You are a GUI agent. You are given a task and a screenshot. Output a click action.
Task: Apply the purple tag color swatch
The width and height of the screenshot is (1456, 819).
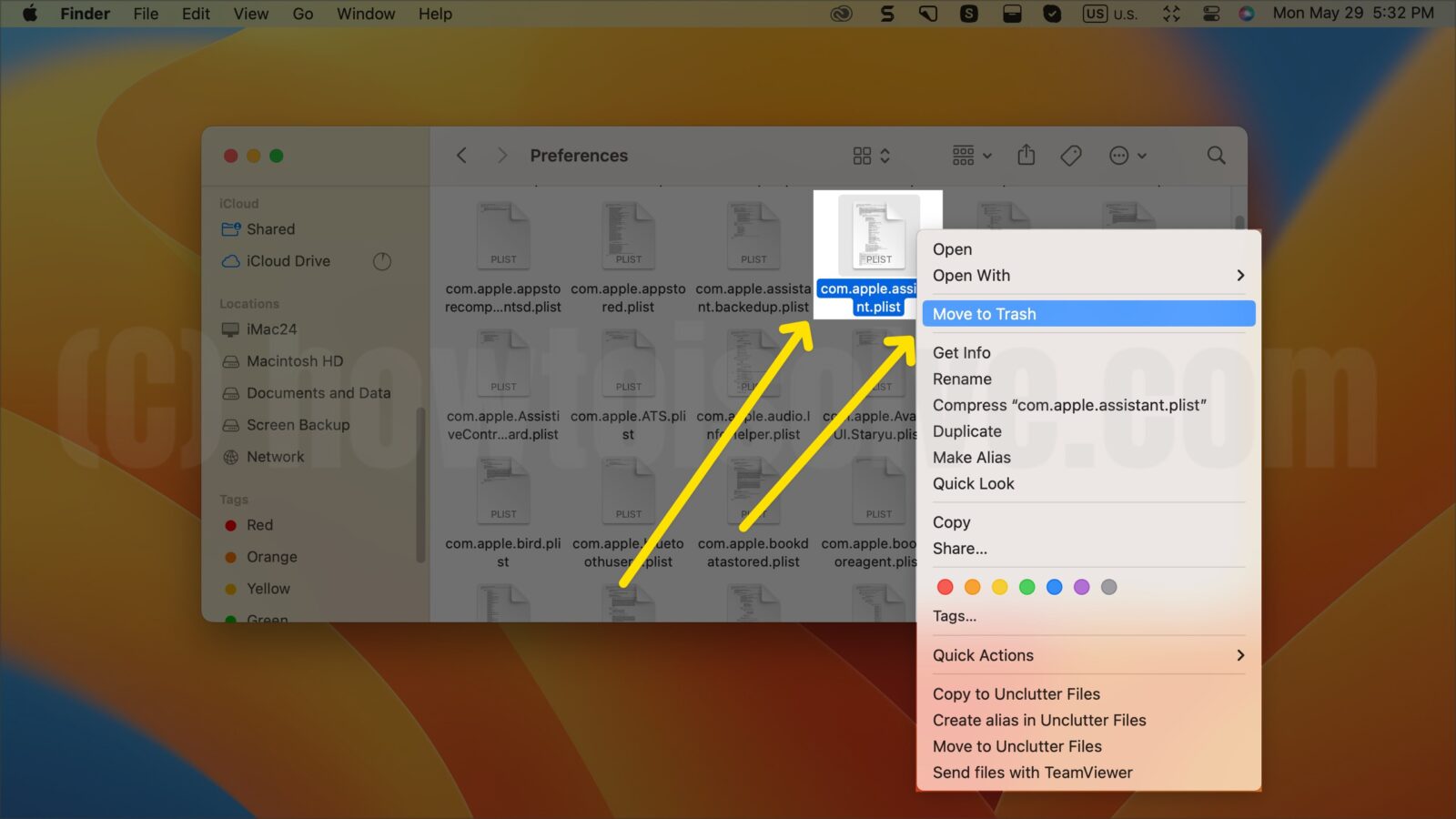(x=1082, y=587)
